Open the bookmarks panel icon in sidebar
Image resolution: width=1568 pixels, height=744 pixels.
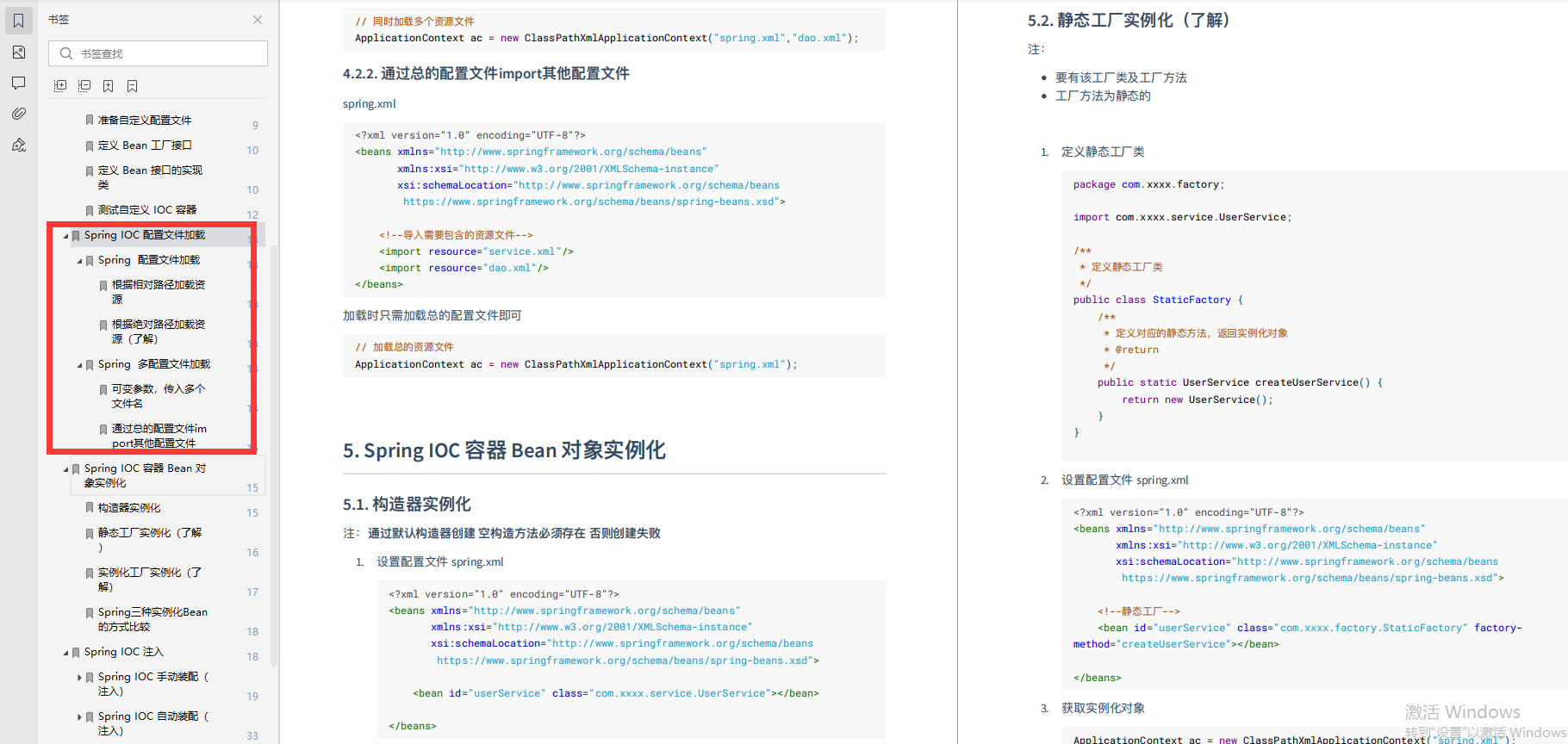click(19, 21)
